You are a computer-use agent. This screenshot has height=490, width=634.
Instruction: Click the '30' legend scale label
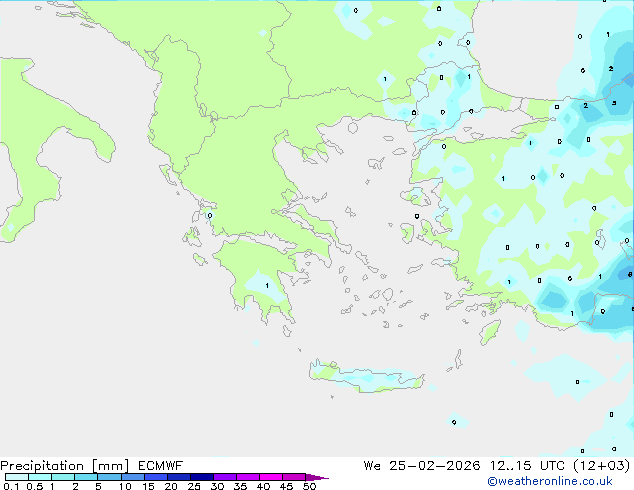pyautogui.click(x=217, y=486)
